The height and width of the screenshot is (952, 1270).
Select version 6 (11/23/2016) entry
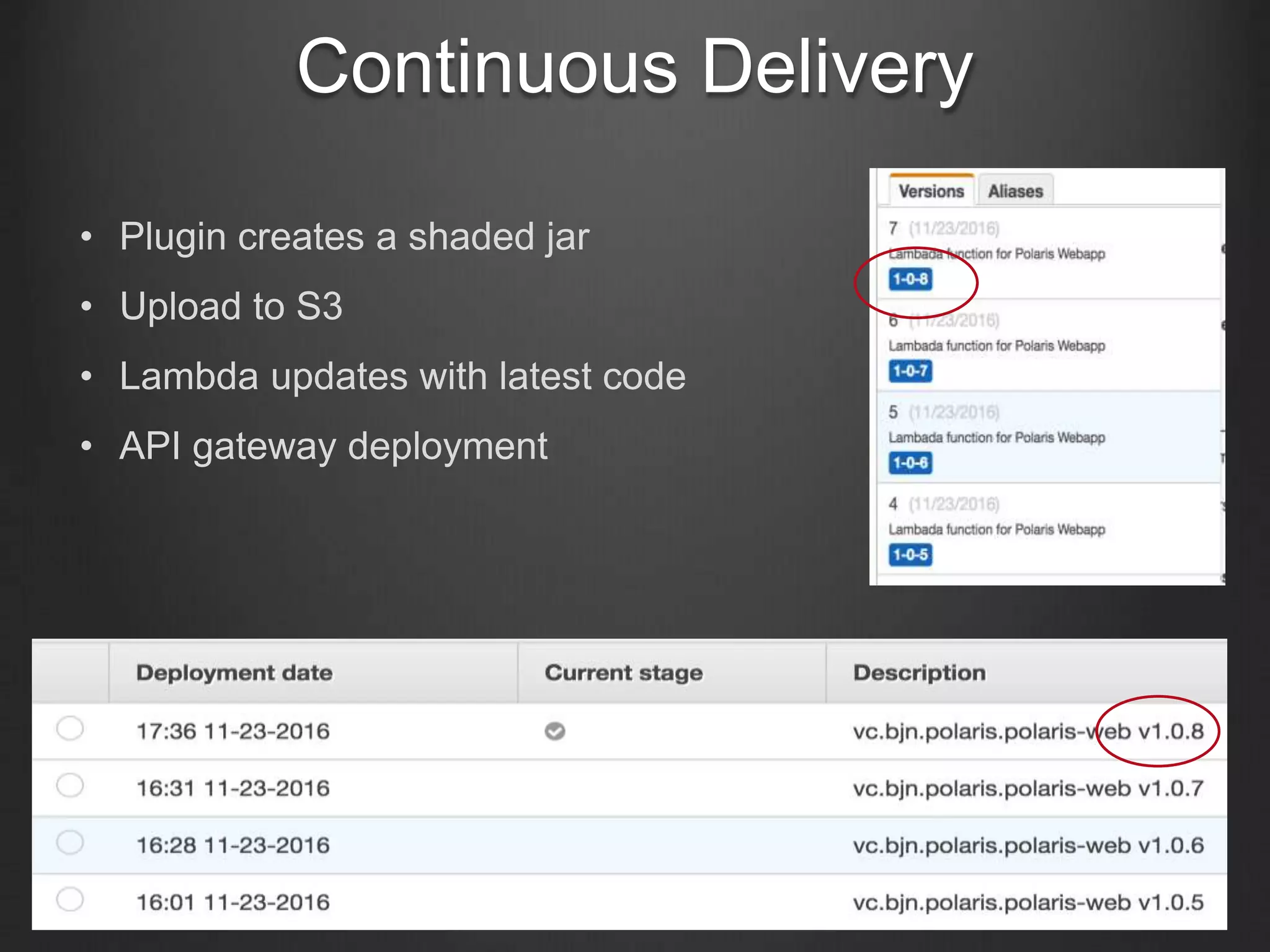[x=1049, y=345]
